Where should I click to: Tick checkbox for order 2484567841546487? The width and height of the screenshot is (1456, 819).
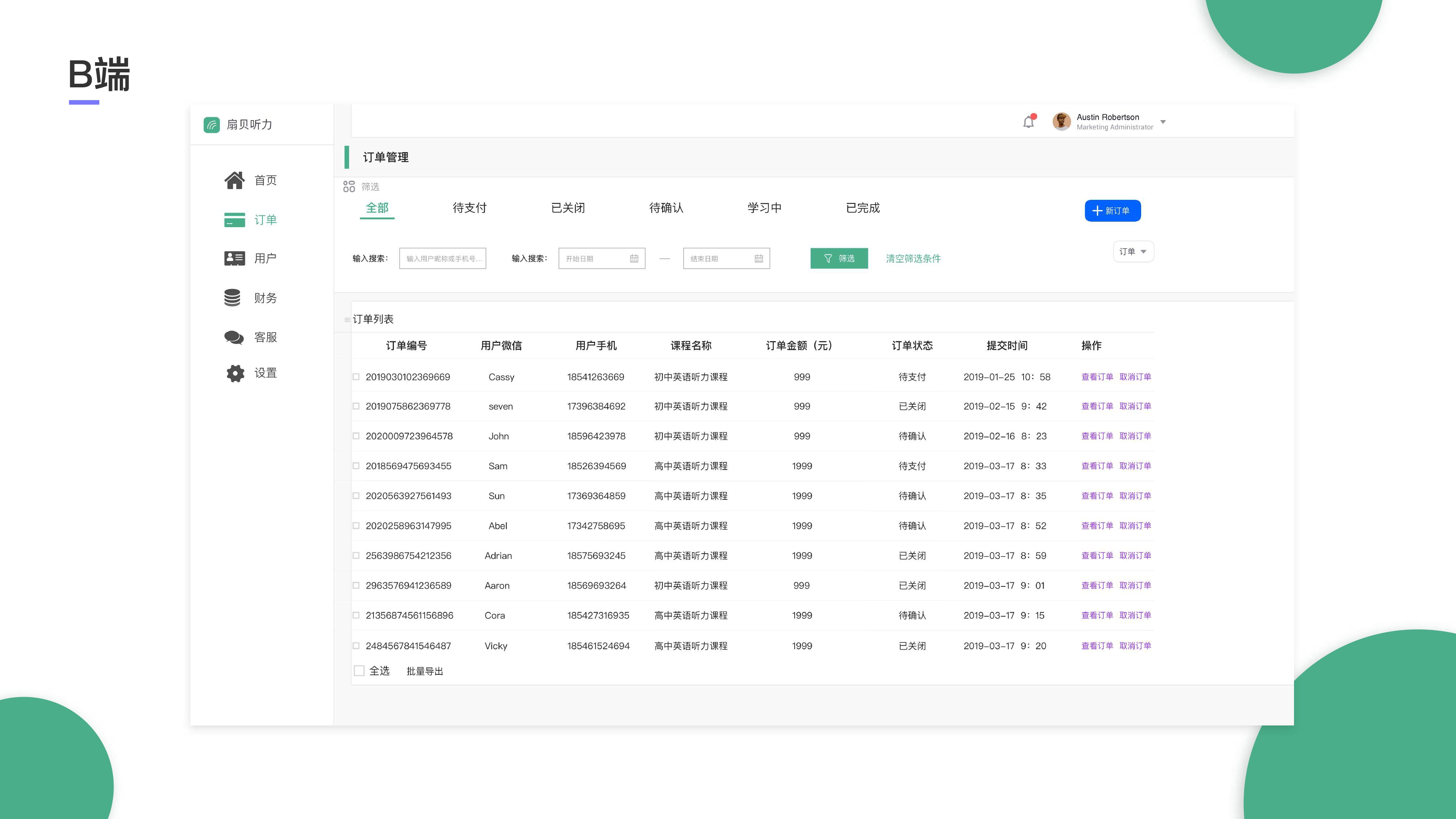click(356, 646)
